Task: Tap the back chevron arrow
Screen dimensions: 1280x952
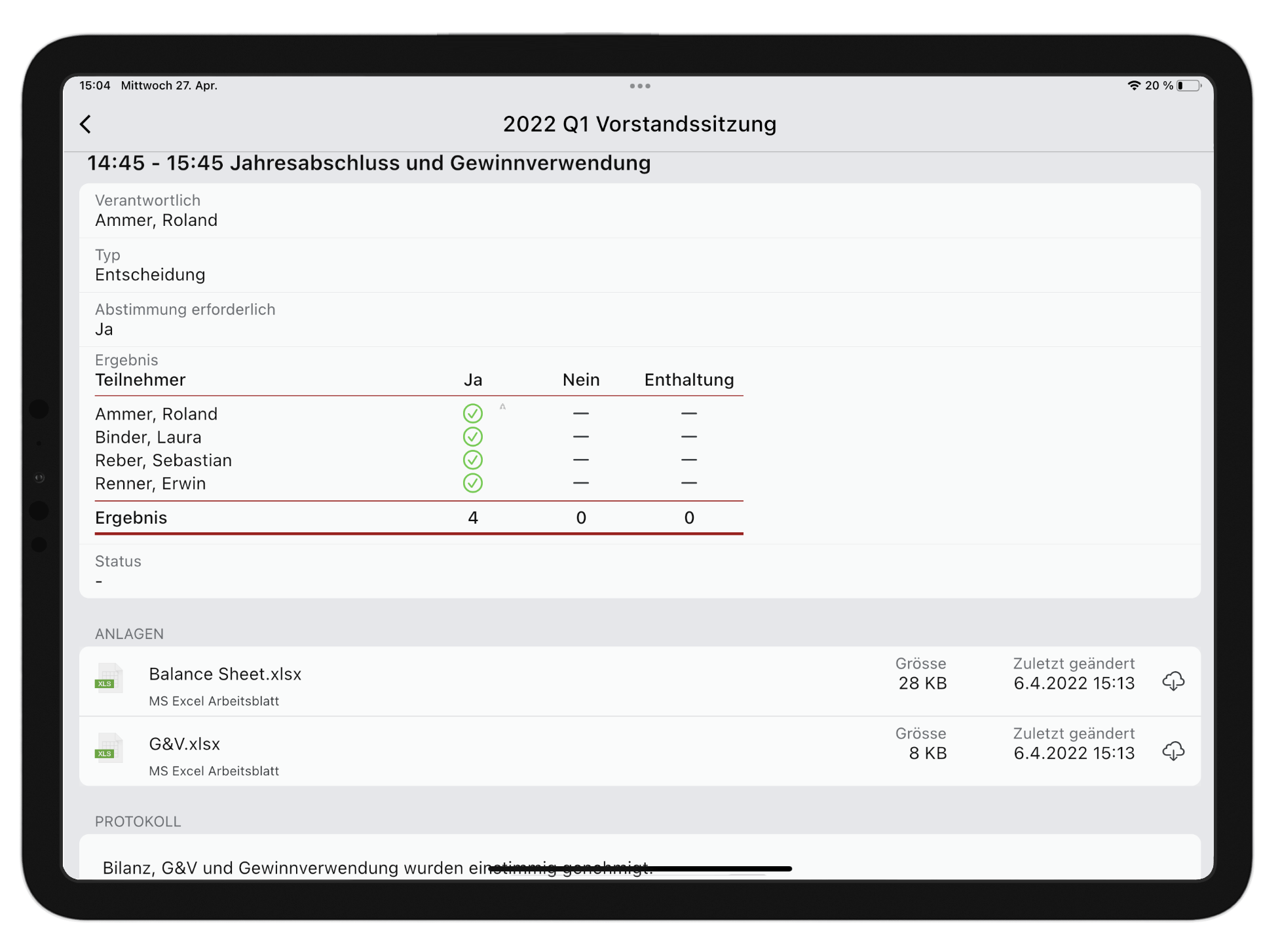Action: pos(86,124)
